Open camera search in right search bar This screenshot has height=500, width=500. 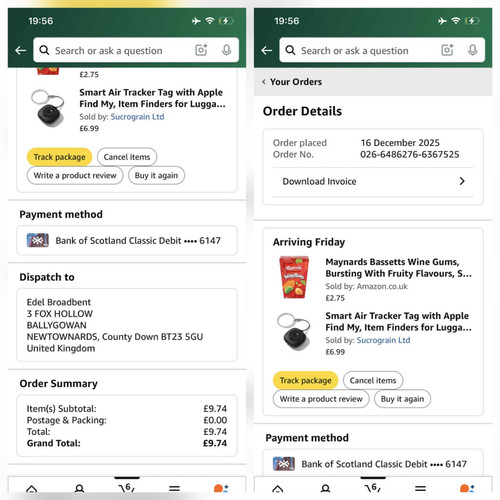447,50
